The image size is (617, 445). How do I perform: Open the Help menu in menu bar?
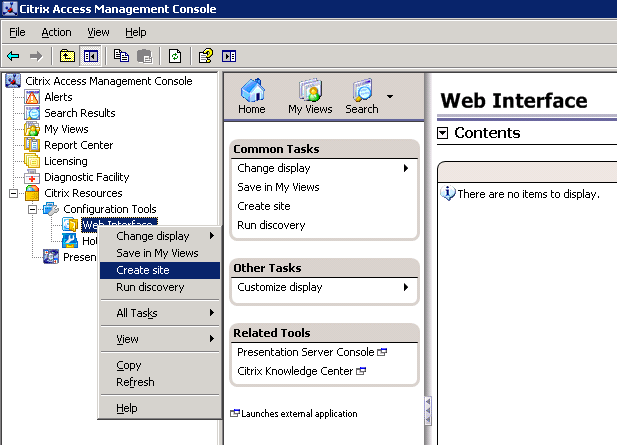click(x=136, y=32)
